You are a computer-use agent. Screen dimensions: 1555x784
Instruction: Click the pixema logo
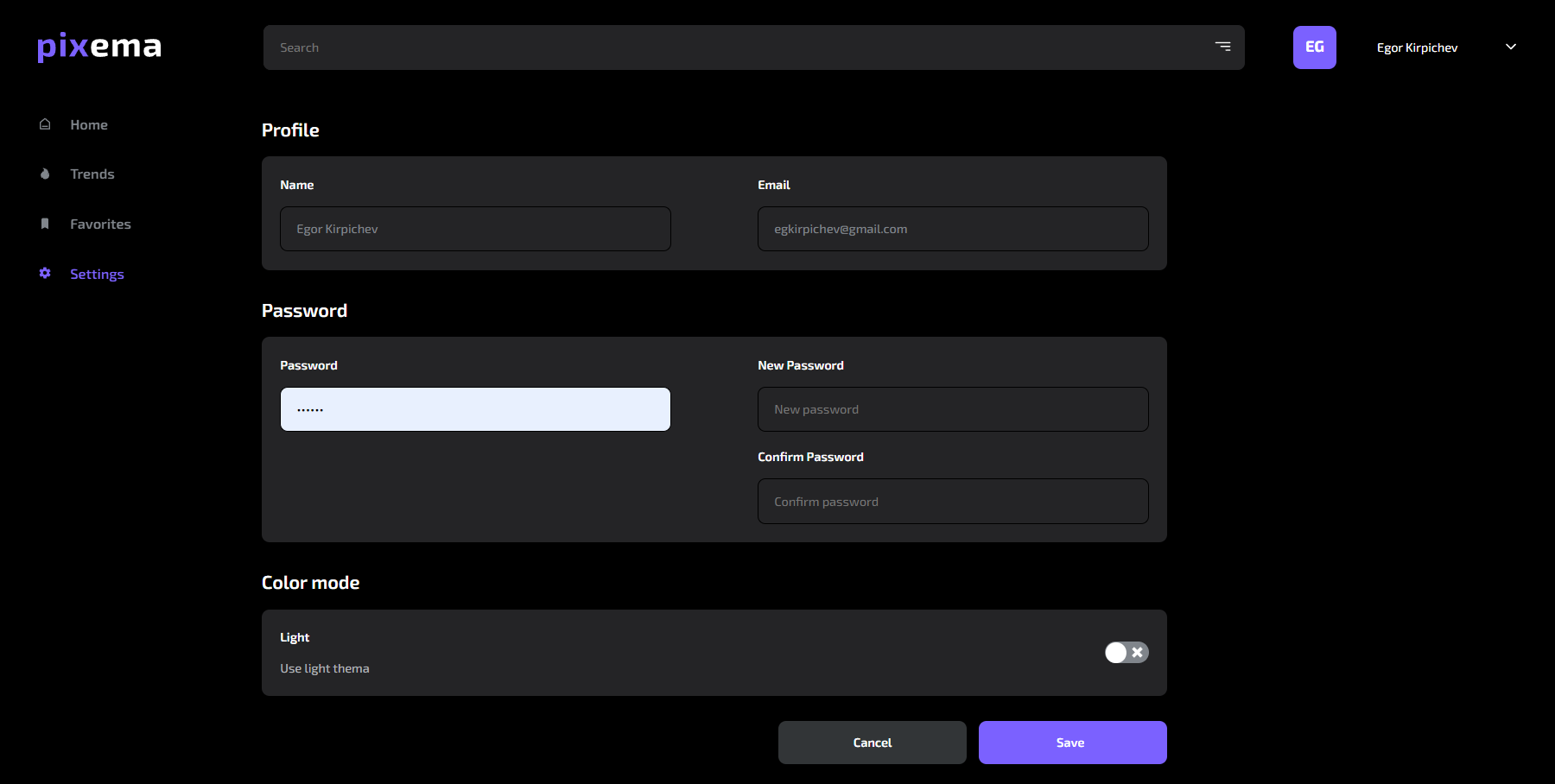coord(98,47)
